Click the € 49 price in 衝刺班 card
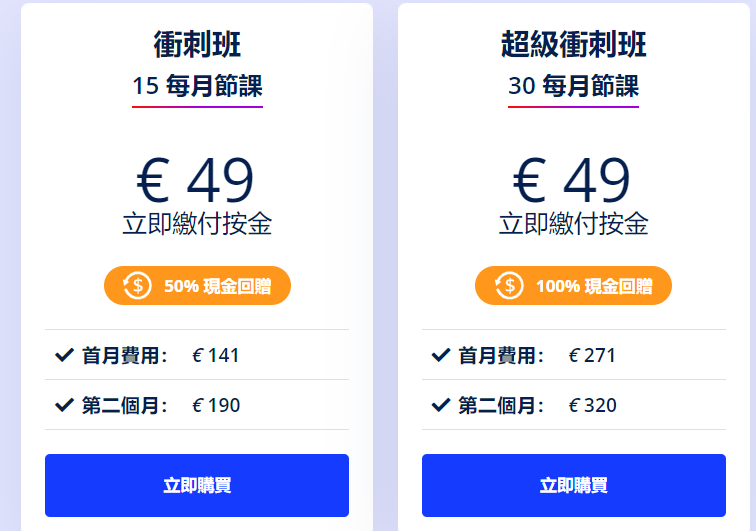The height and width of the screenshot is (531, 756). (195, 180)
